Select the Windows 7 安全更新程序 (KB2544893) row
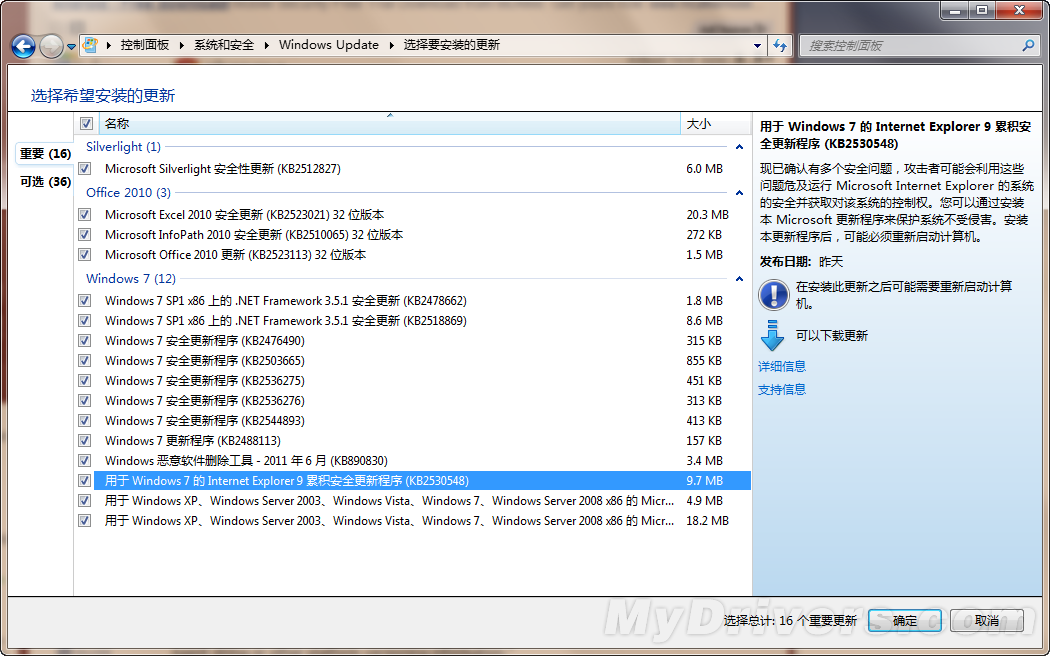 pyautogui.click(x=422, y=421)
